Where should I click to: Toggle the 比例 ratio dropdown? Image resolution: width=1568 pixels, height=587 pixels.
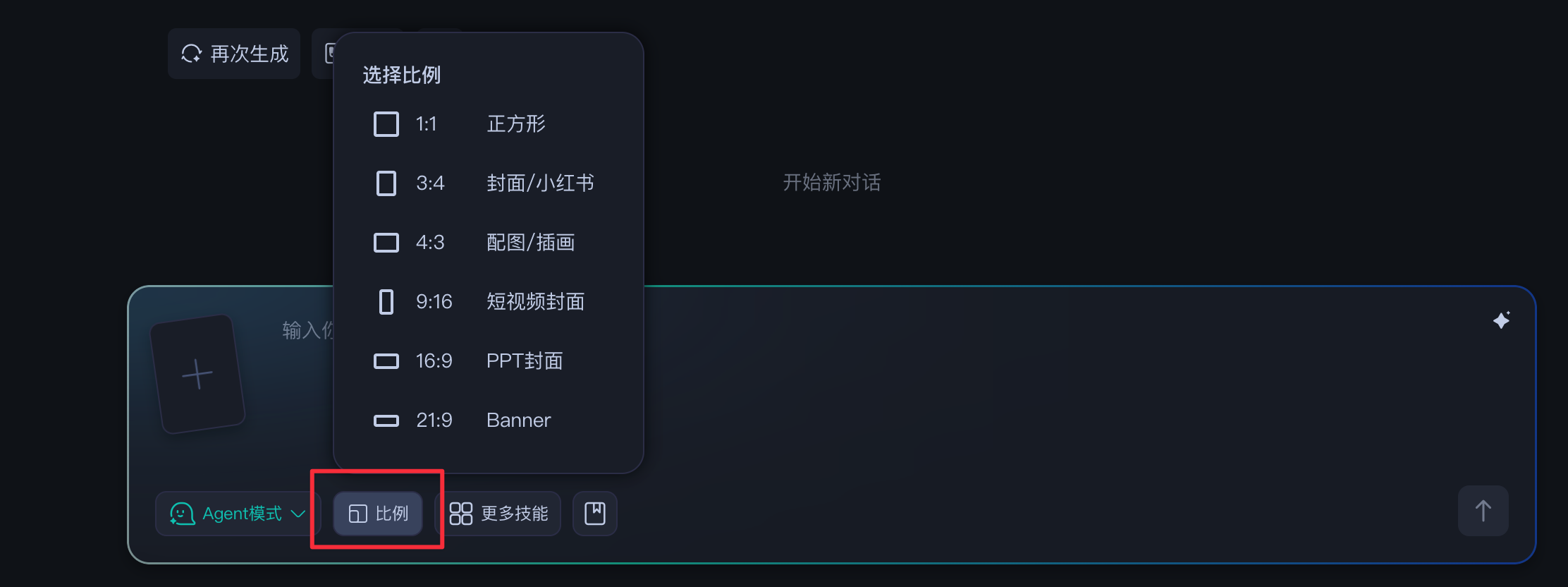[378, 514]
